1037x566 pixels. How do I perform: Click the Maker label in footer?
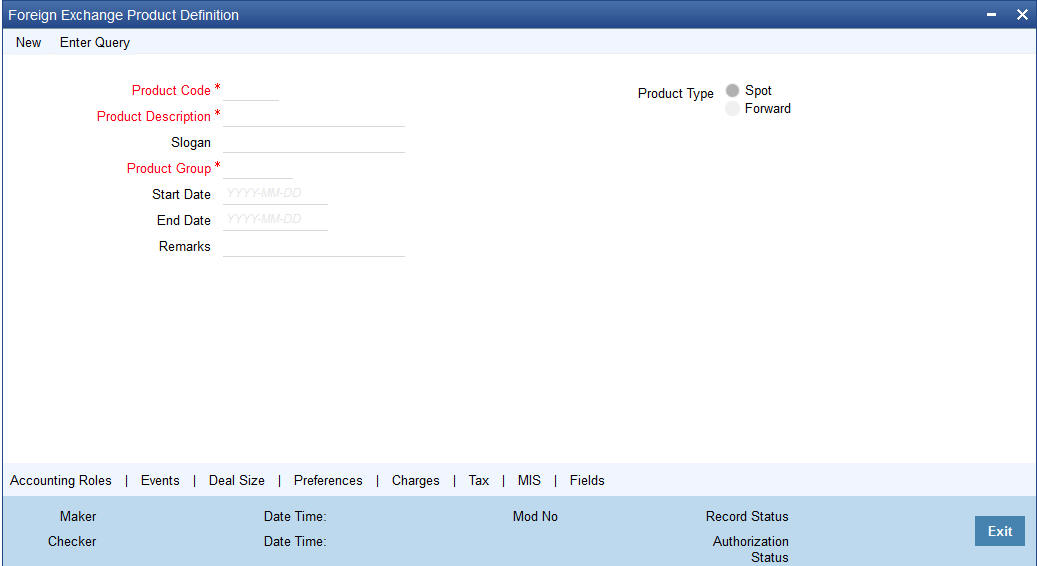pos(78,516)
